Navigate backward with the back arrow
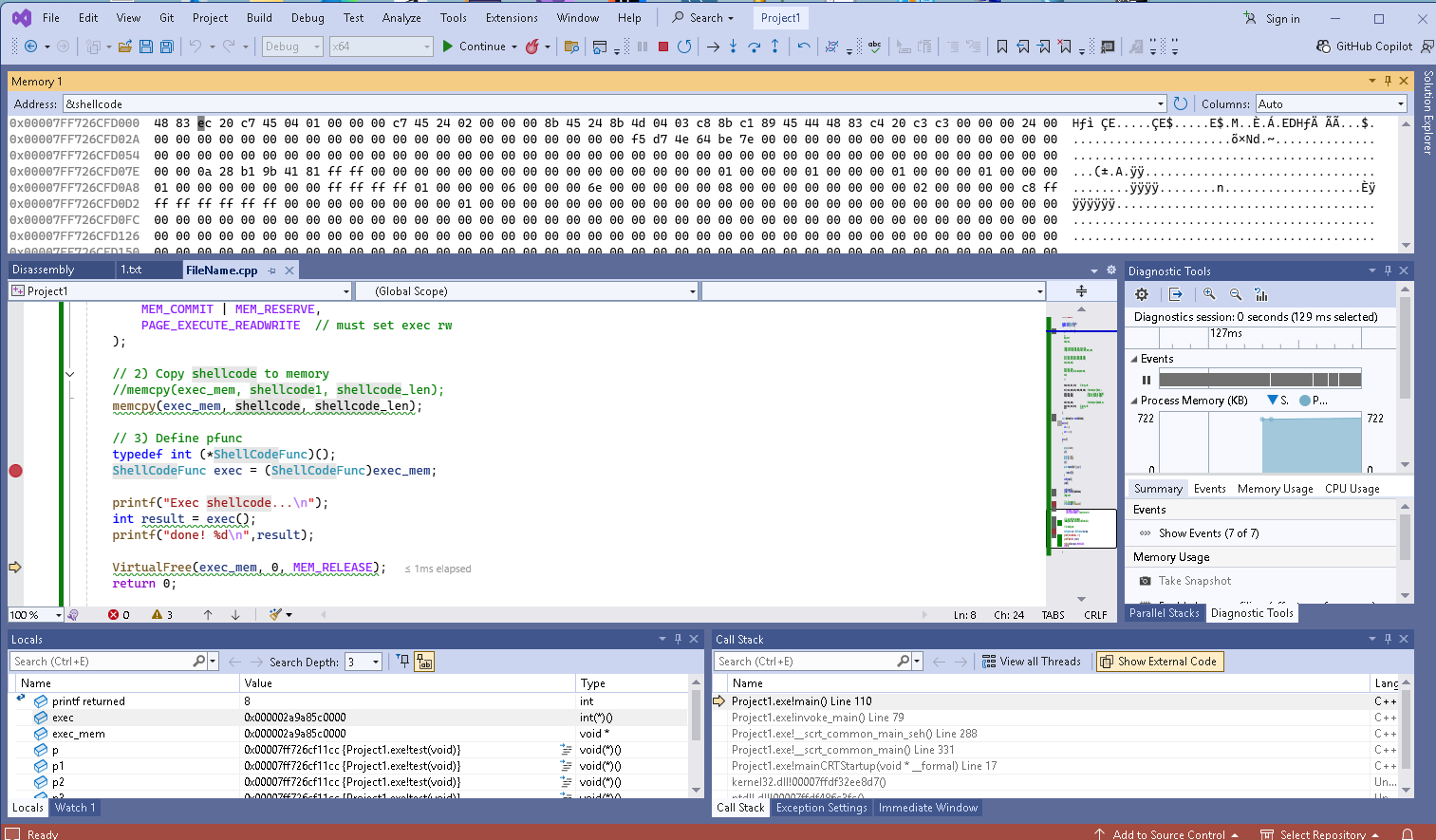This screenshot has height=840, width=1436. [x=30, y=46]
